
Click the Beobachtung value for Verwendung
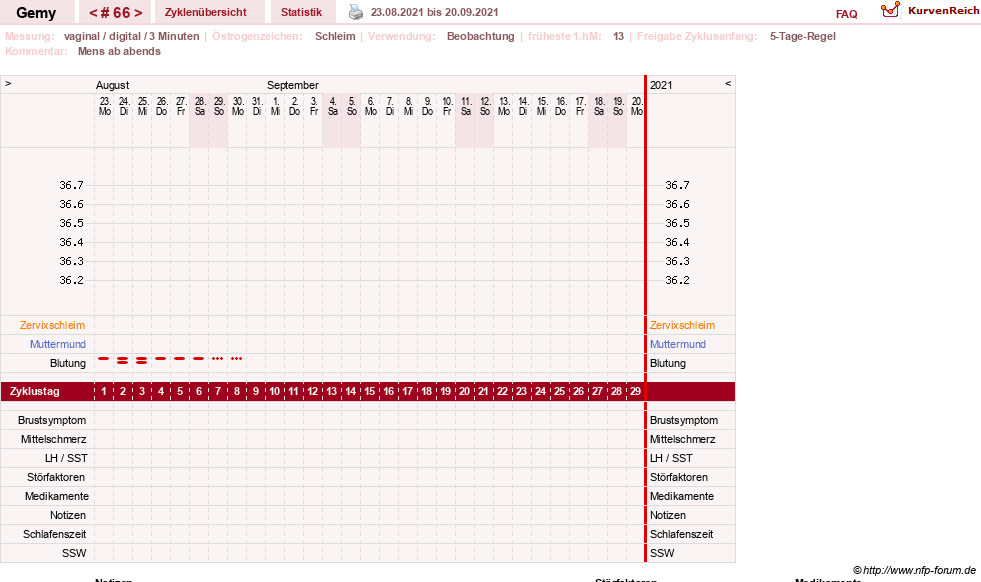tap(480, 36)
